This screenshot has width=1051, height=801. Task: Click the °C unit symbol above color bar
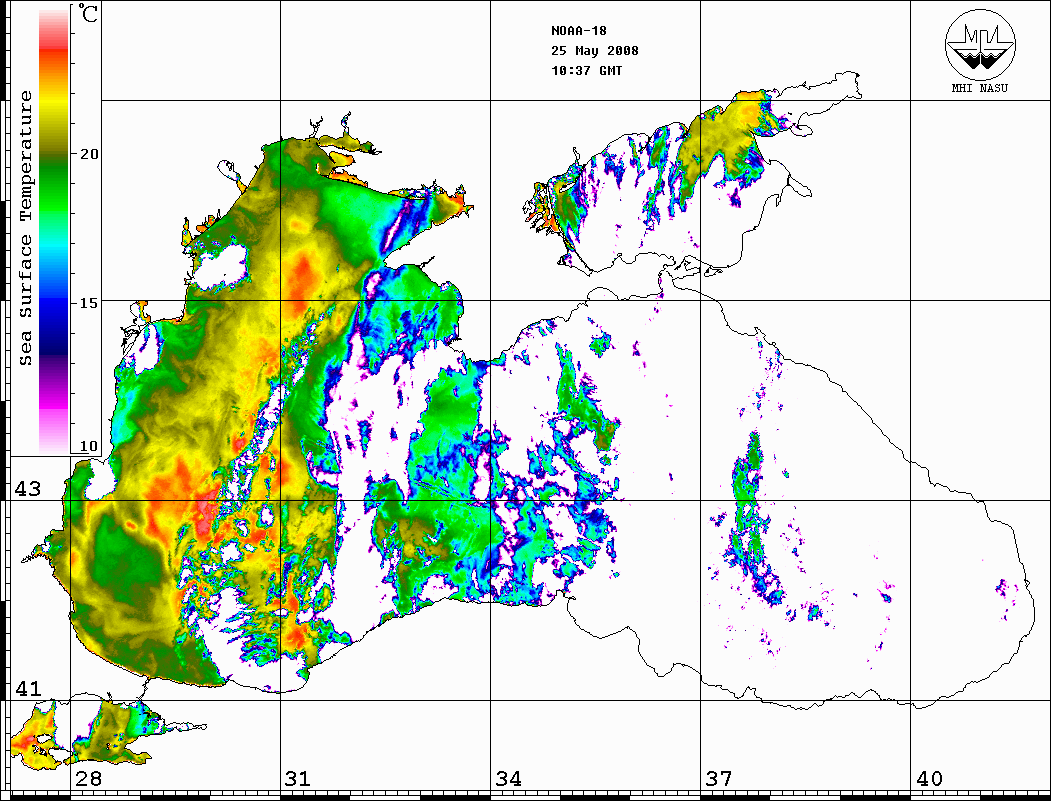pyautogui.click(x=89, y=17)
